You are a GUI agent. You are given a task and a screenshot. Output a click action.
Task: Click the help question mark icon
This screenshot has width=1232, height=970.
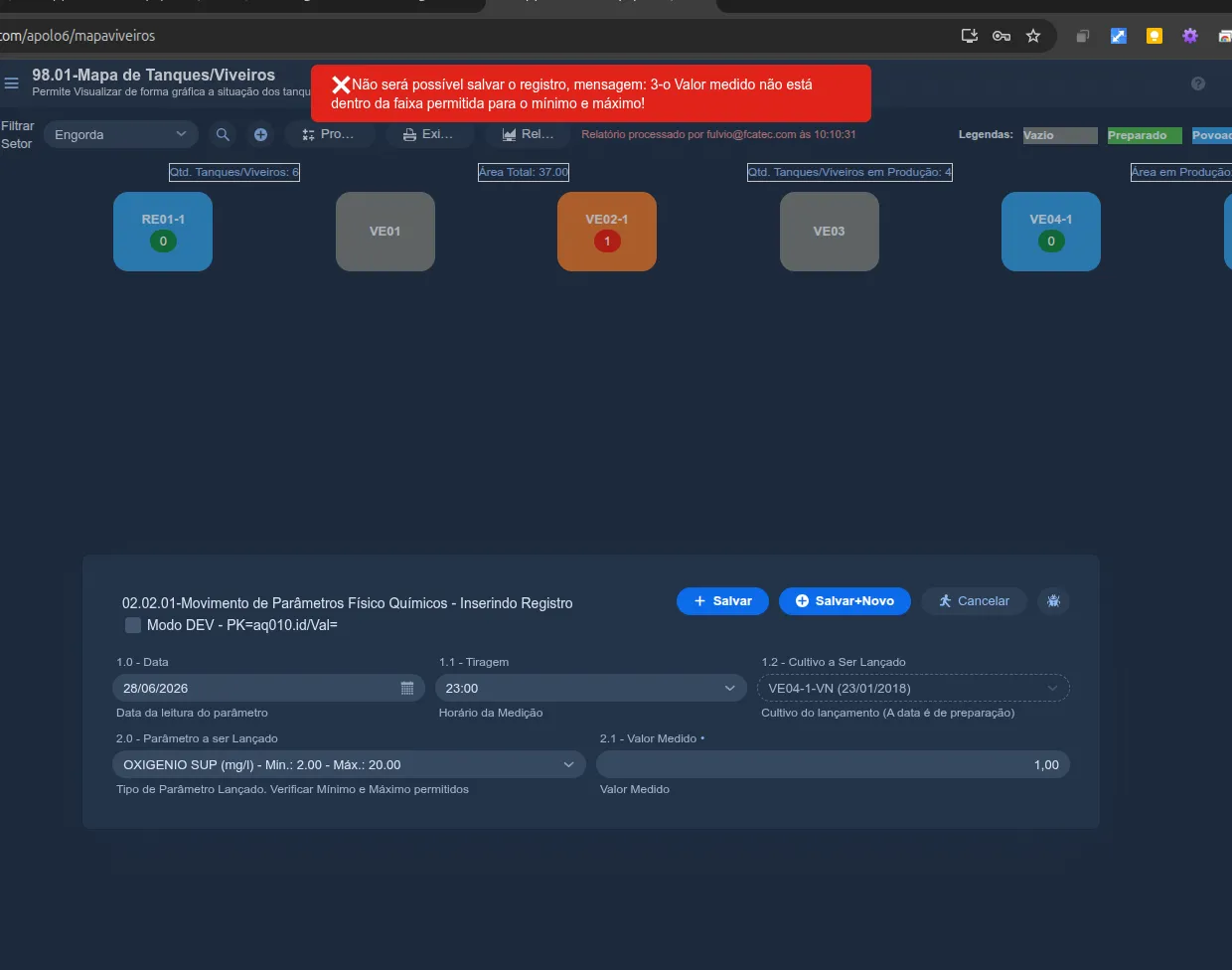point(1198,83)
